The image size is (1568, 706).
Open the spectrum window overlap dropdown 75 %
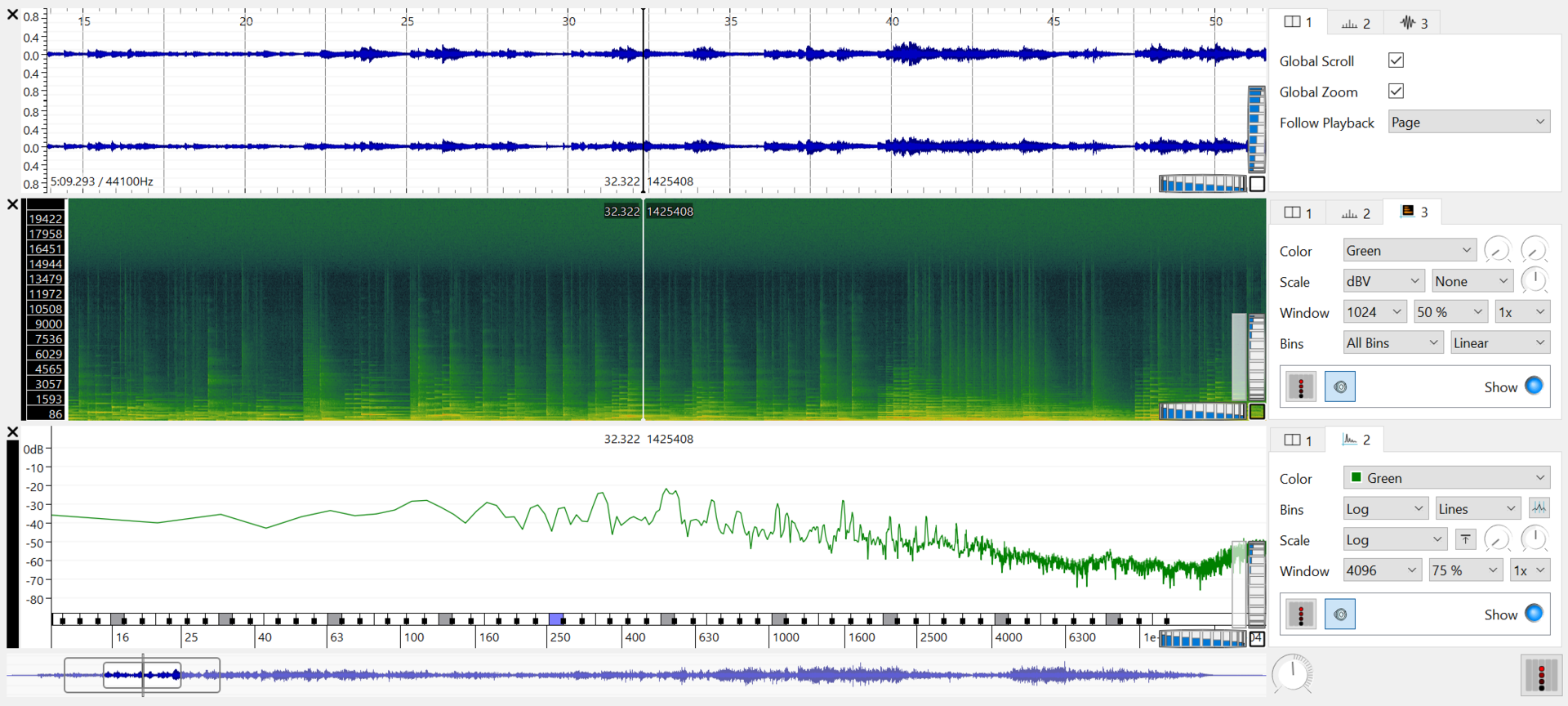click(x=1466, y=570)
